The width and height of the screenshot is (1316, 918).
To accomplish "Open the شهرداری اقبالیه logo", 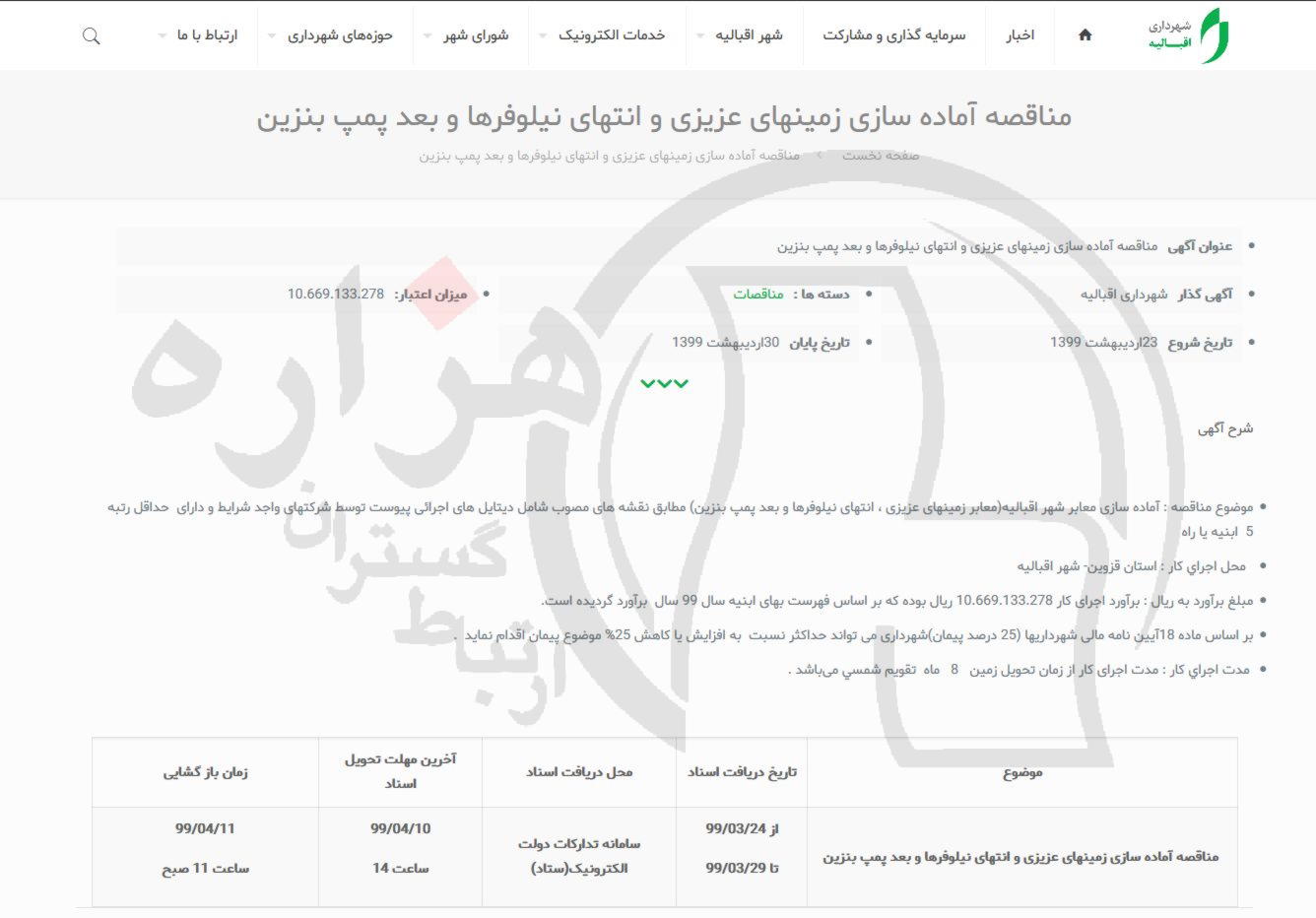I will (1190, 35).
